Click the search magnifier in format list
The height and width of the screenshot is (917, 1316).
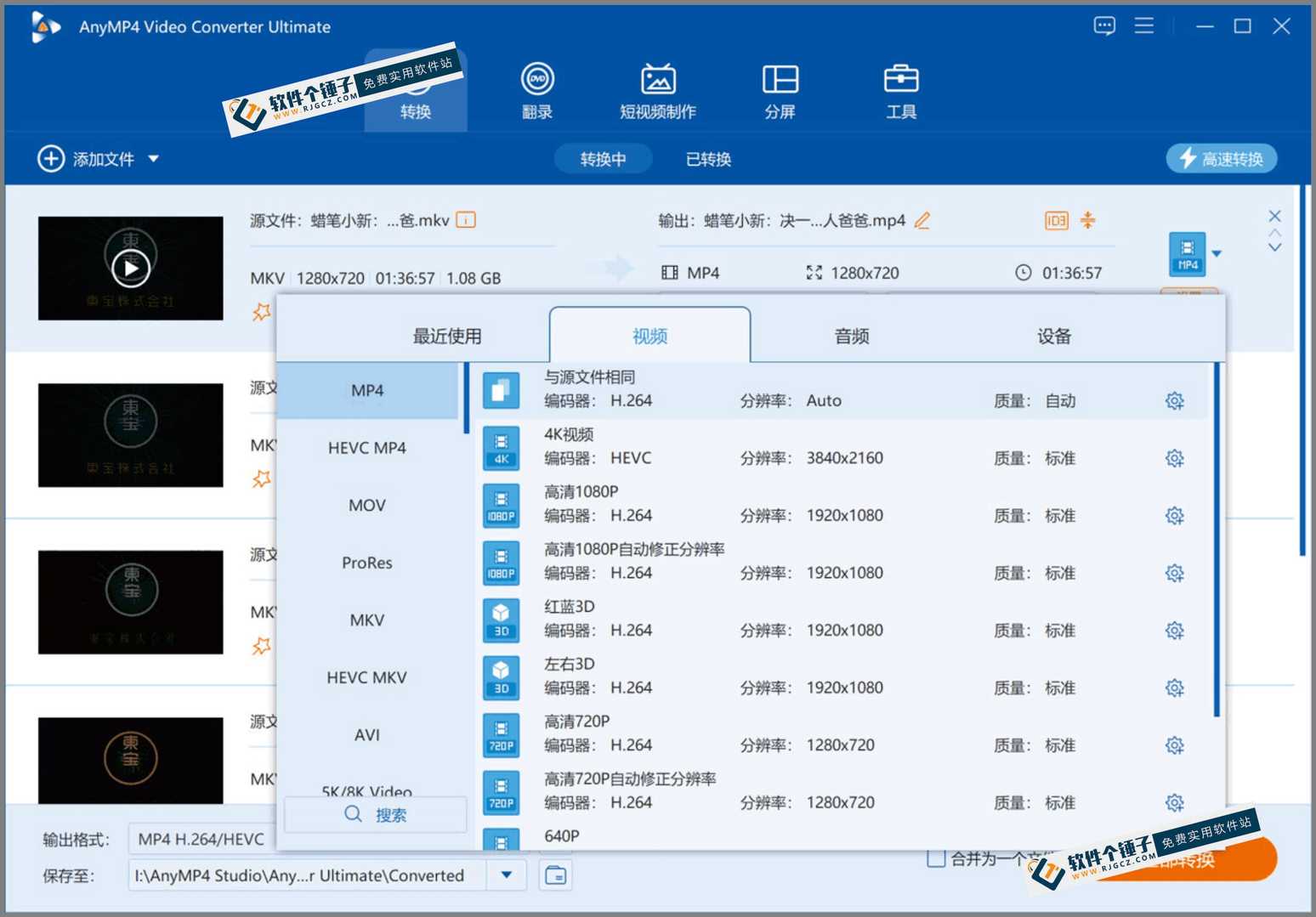coord(353,814)
